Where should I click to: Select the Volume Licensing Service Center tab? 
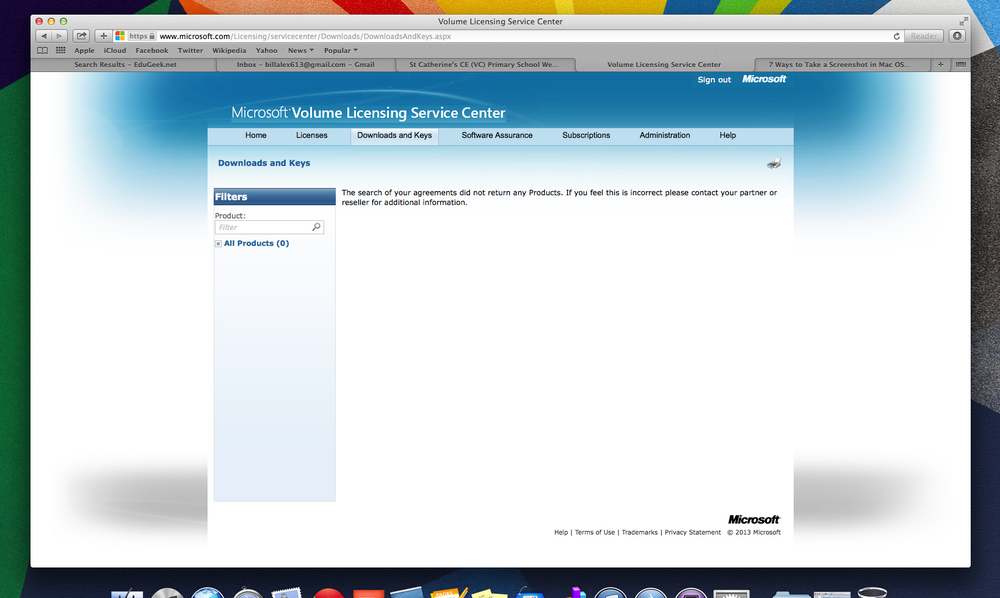(664, 64)
